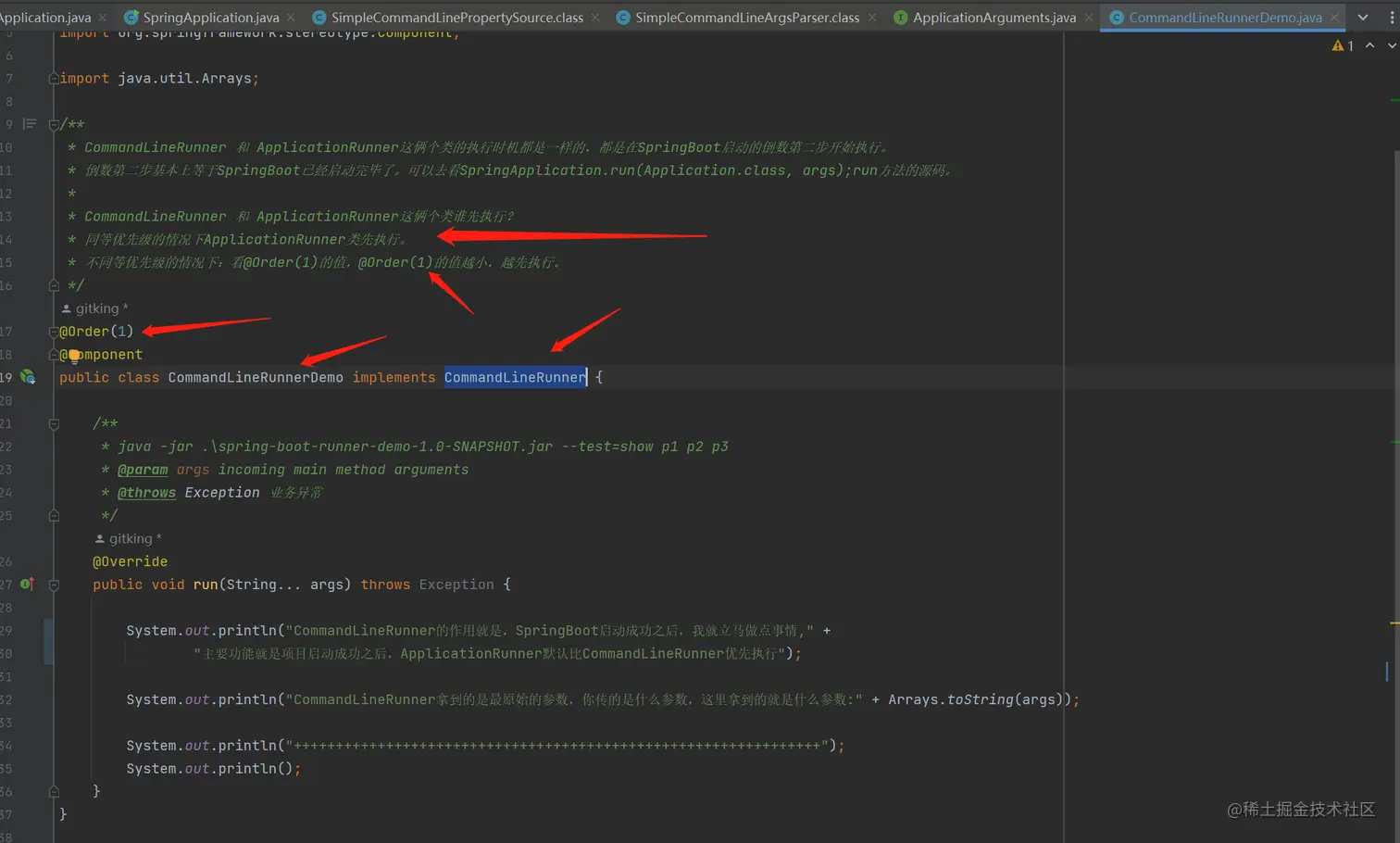
Task: Click 'Arrays.toString(args)' call on line 32
Action: click(976, 699)
